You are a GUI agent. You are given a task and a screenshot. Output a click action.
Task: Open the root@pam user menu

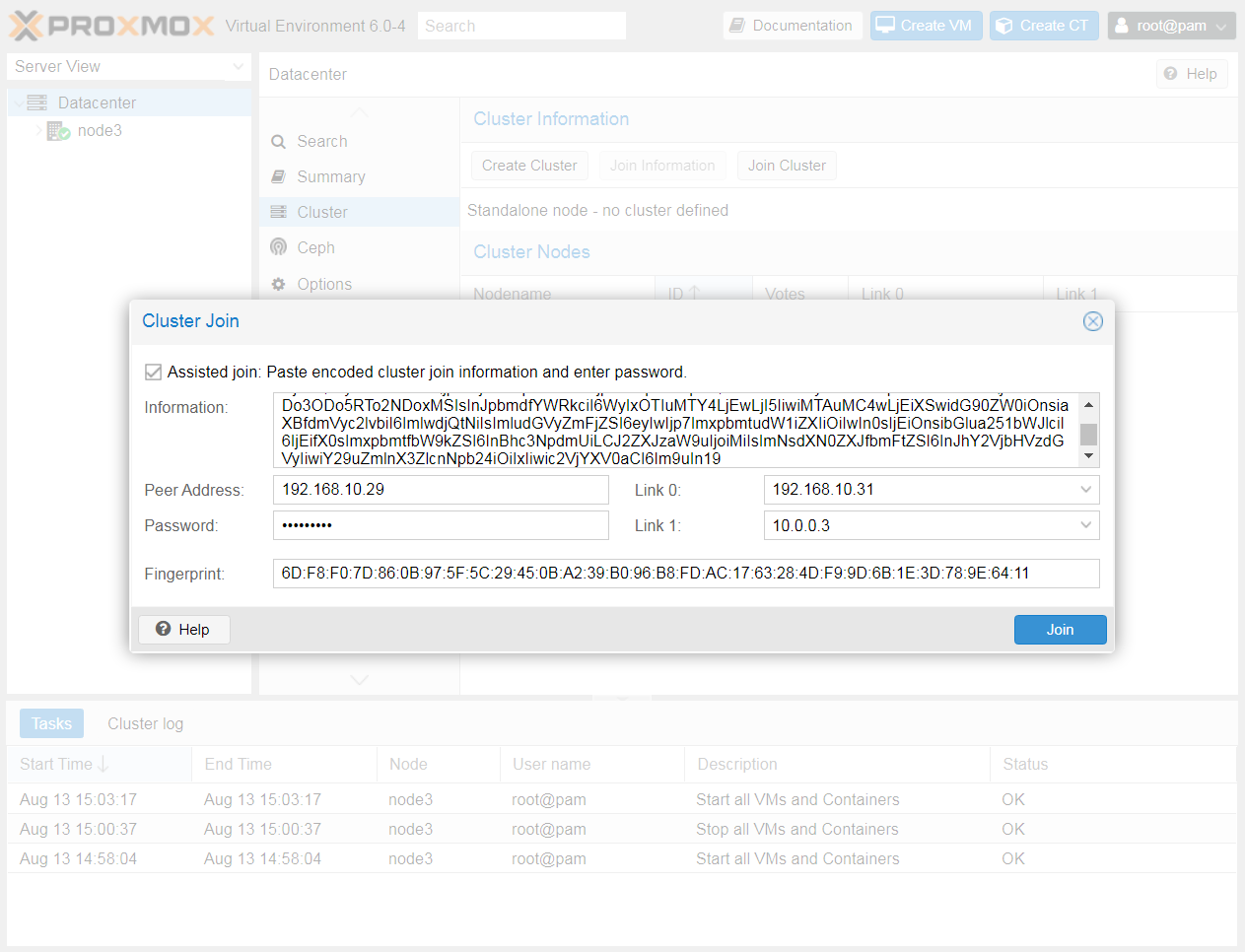[x=1171, y=26]
